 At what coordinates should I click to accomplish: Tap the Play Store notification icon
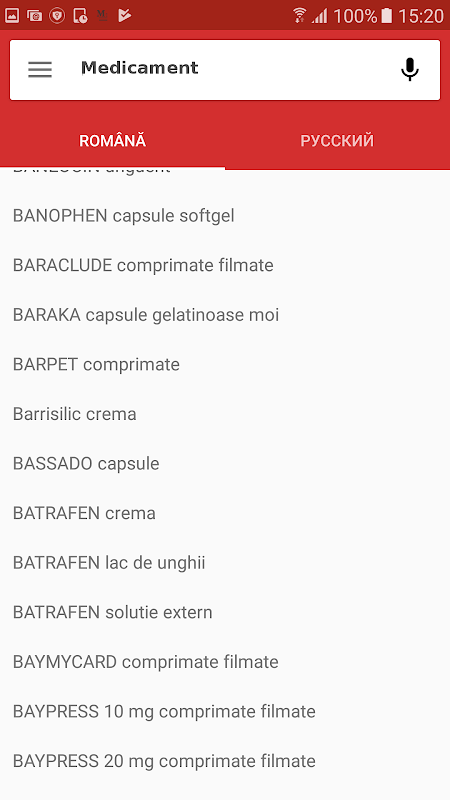click(x=125, y=15)
